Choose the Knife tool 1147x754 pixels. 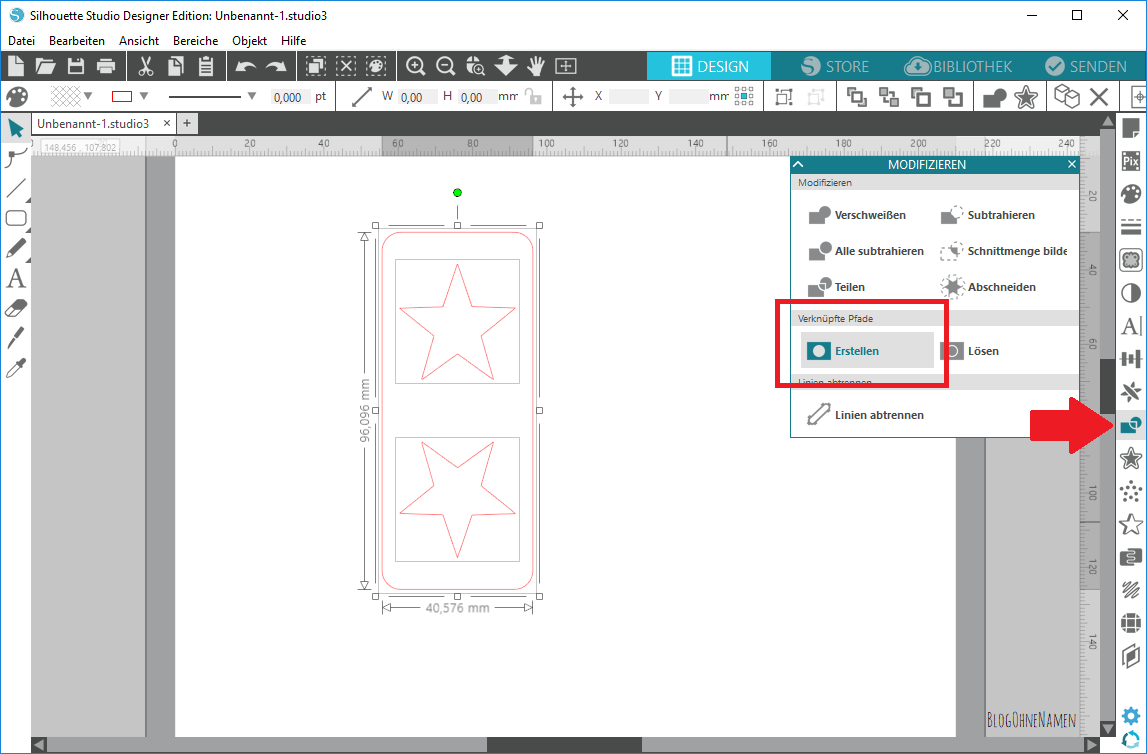tap(16, 338)
